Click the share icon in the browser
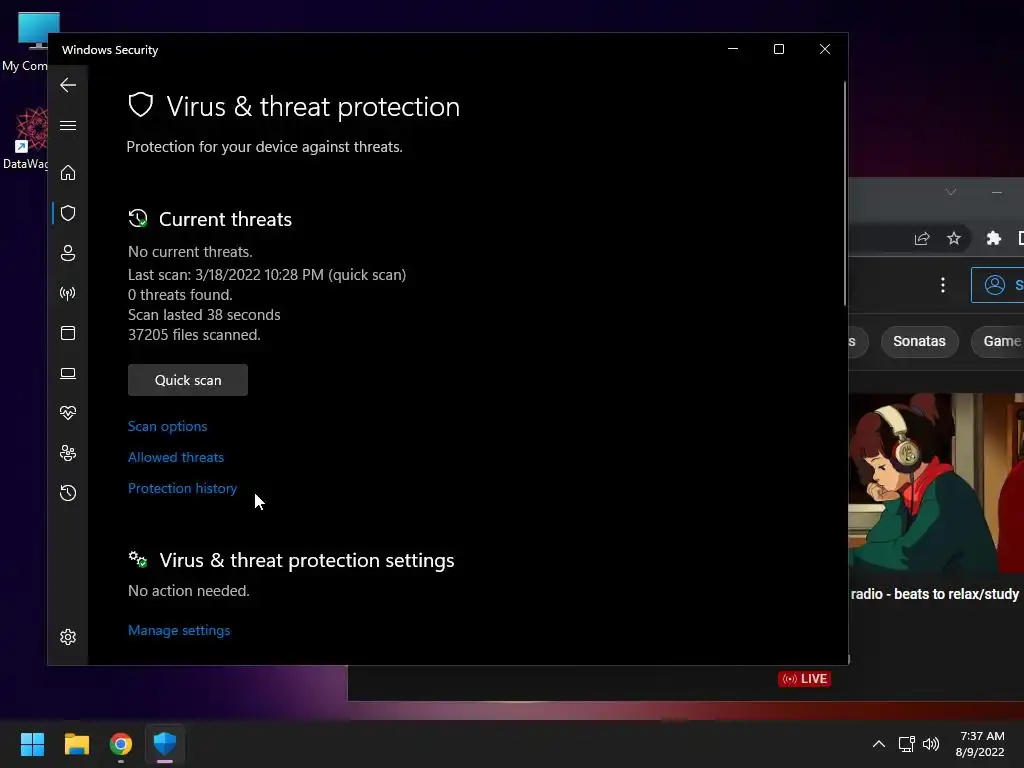This screenshot has height=768, width=1024. [x=921, y=238]
